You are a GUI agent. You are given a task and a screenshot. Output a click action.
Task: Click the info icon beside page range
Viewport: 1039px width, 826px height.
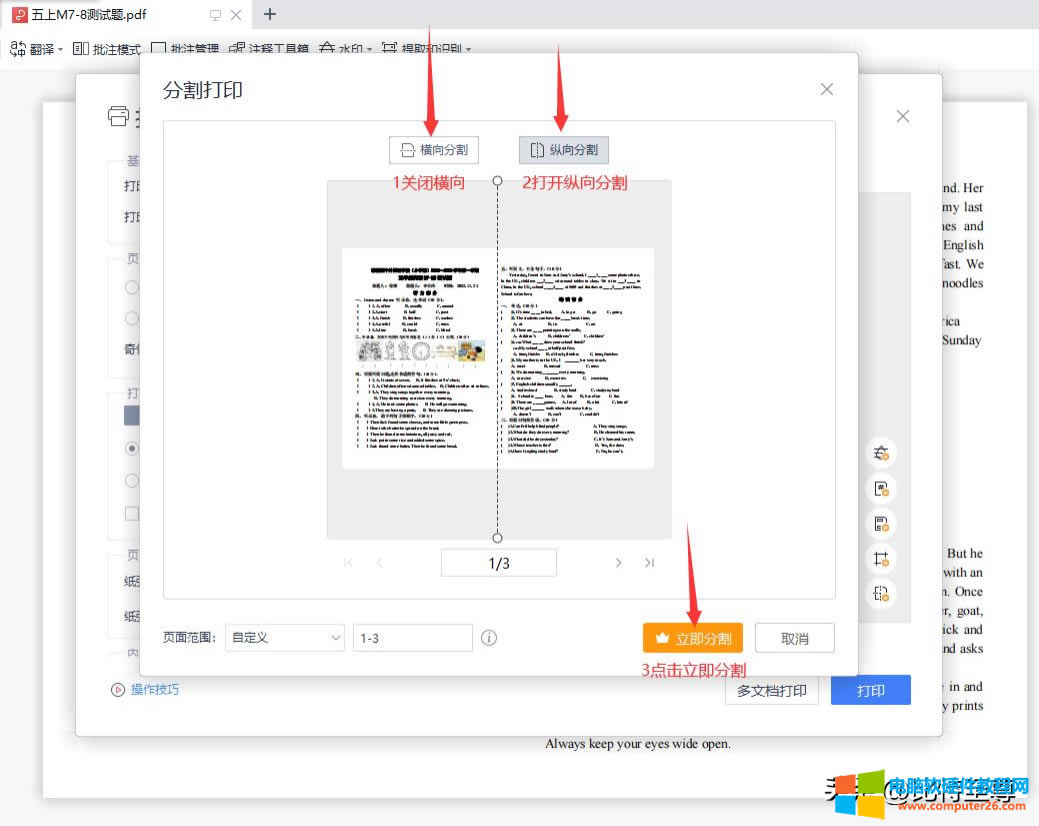(489, 638)
